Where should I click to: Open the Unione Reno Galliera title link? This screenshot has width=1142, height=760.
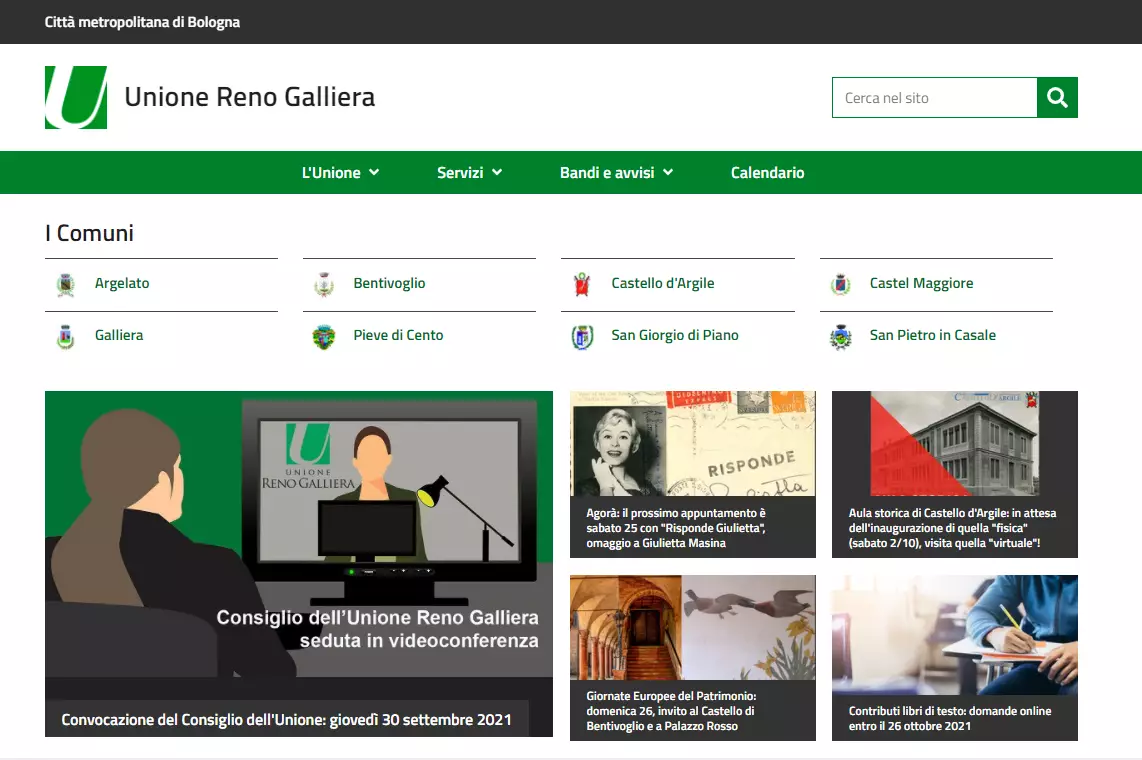(249, 97)
